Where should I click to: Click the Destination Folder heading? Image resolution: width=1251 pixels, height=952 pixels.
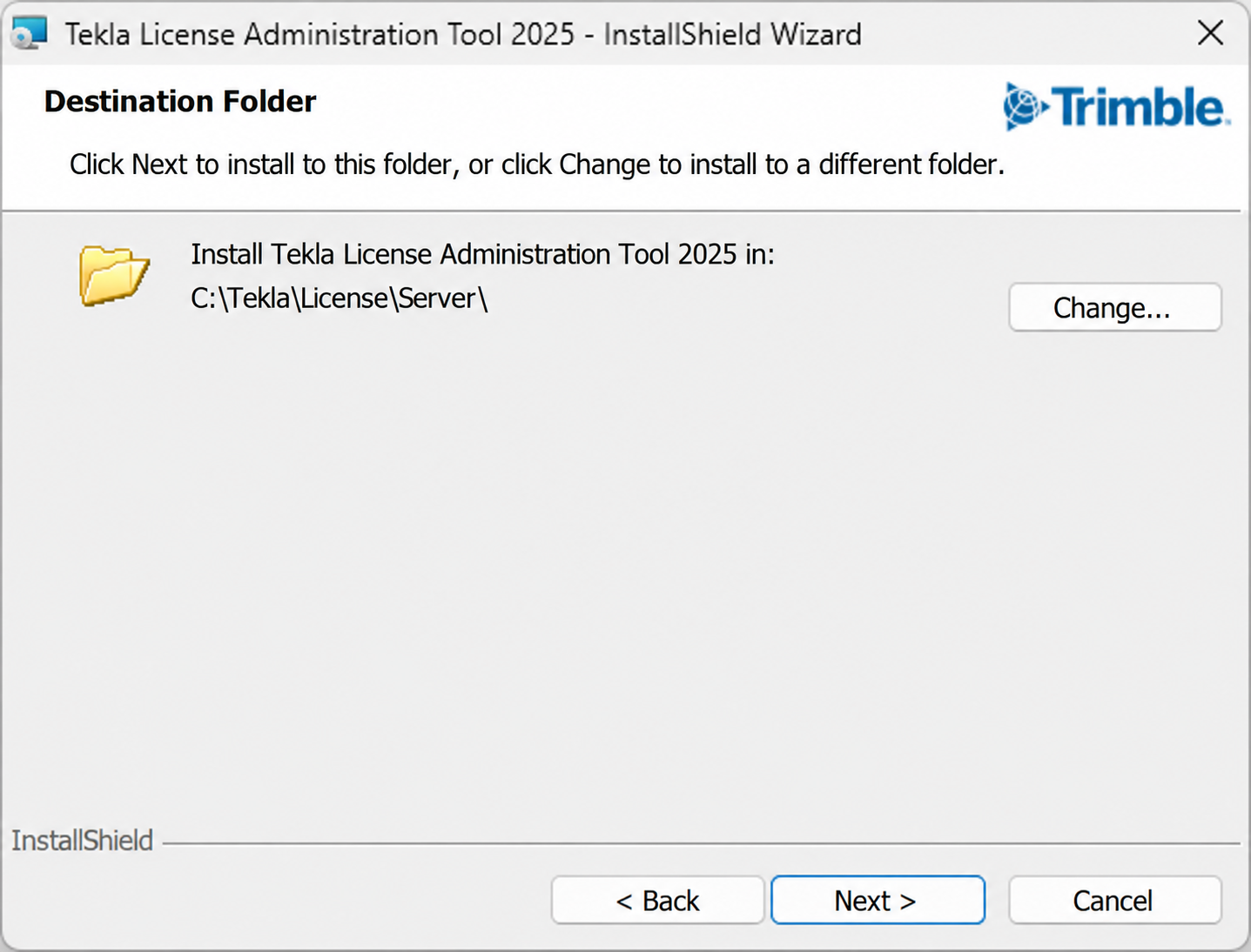click(x=180, y=101)
